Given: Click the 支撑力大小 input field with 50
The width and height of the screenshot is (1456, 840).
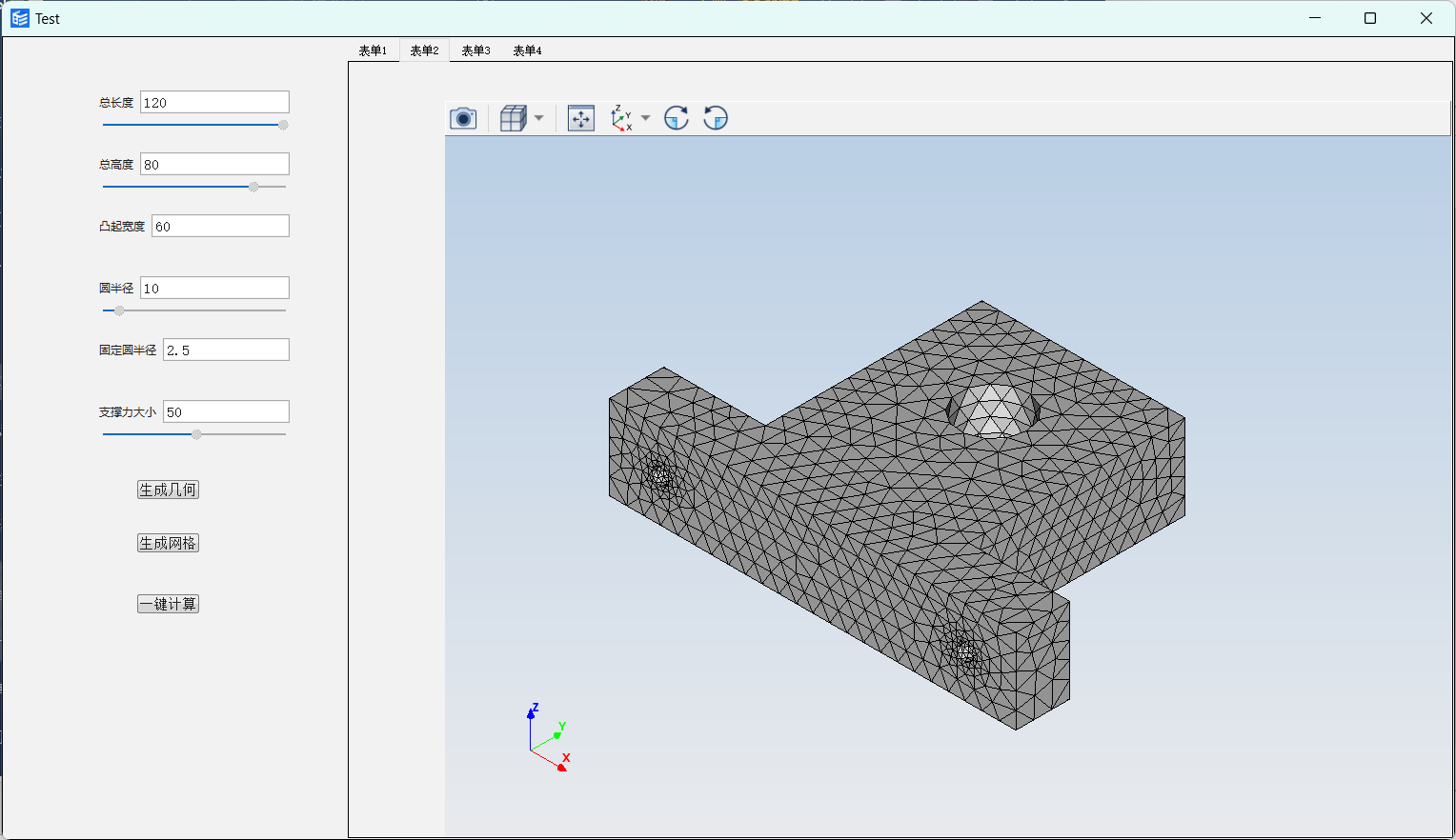Looking at the screenshot, I should coord(226,411).
